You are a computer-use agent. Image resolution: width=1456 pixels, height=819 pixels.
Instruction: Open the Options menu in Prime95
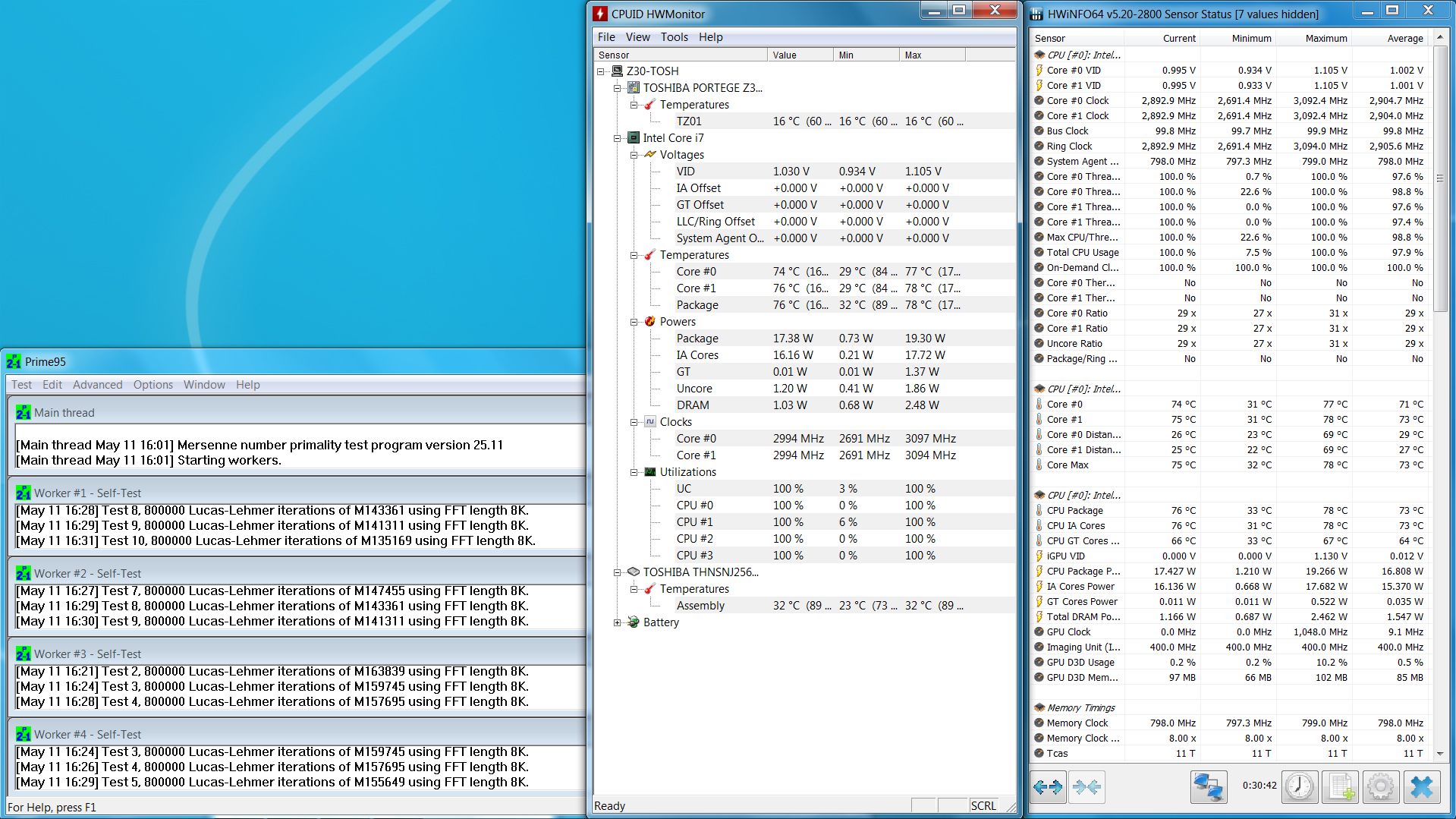pos(153,385)
